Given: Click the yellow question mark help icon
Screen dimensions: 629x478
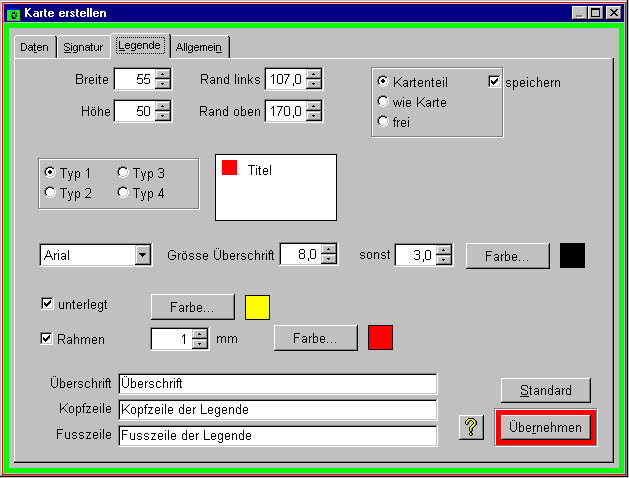Looking at the screenshot, I should pos(471,427).
